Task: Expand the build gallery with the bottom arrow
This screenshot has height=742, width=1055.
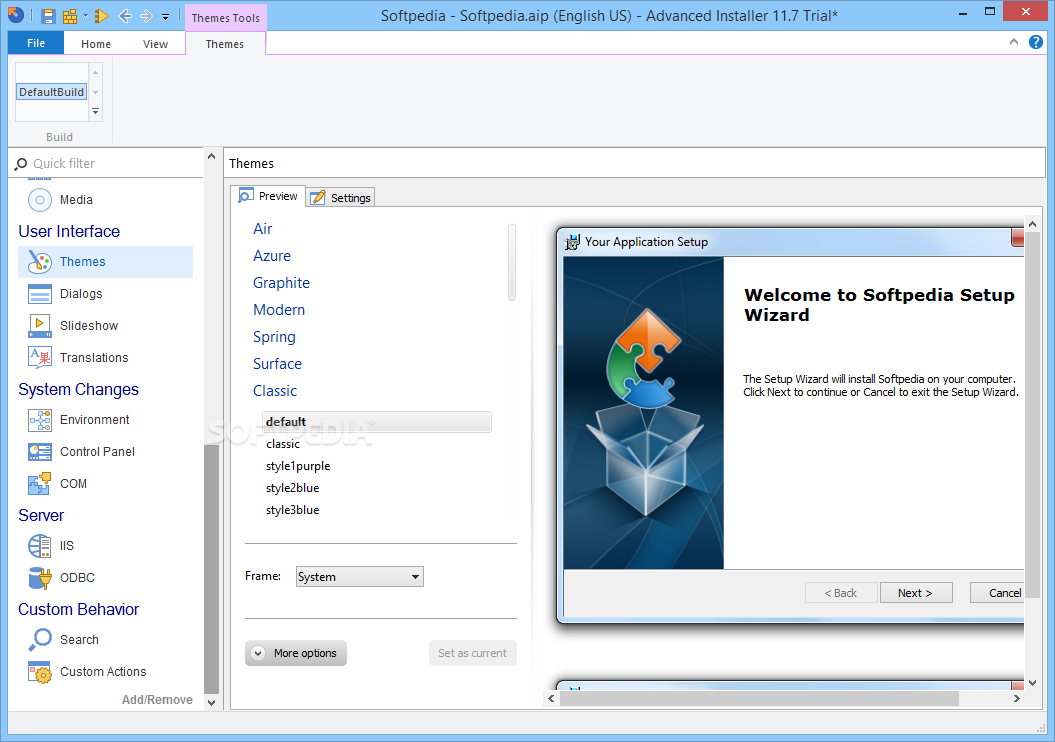Action: pyautogui.click(x=96, y=112)
